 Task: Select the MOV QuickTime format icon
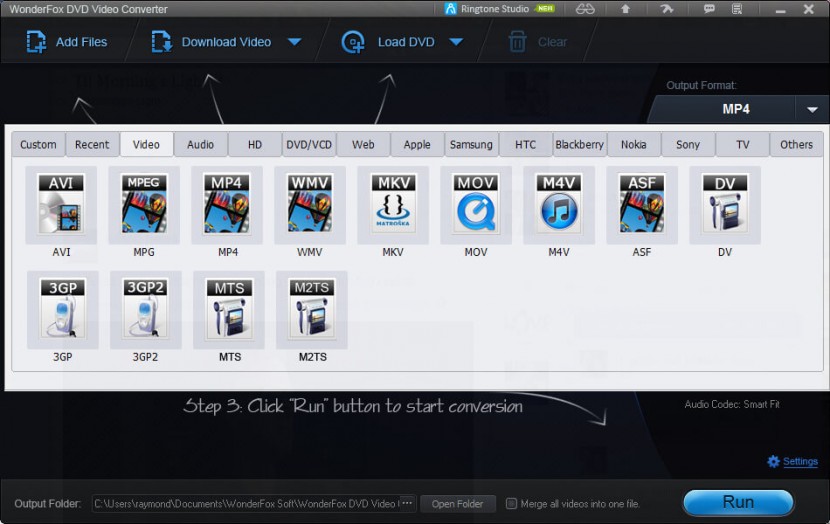476,205
